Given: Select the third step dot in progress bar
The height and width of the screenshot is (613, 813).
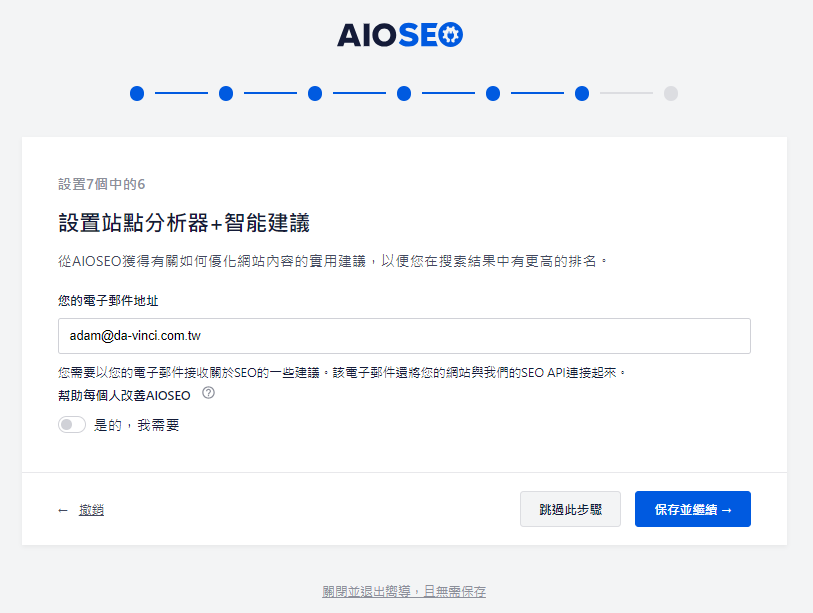Looking at the screenshot, I should coord(315,93).
